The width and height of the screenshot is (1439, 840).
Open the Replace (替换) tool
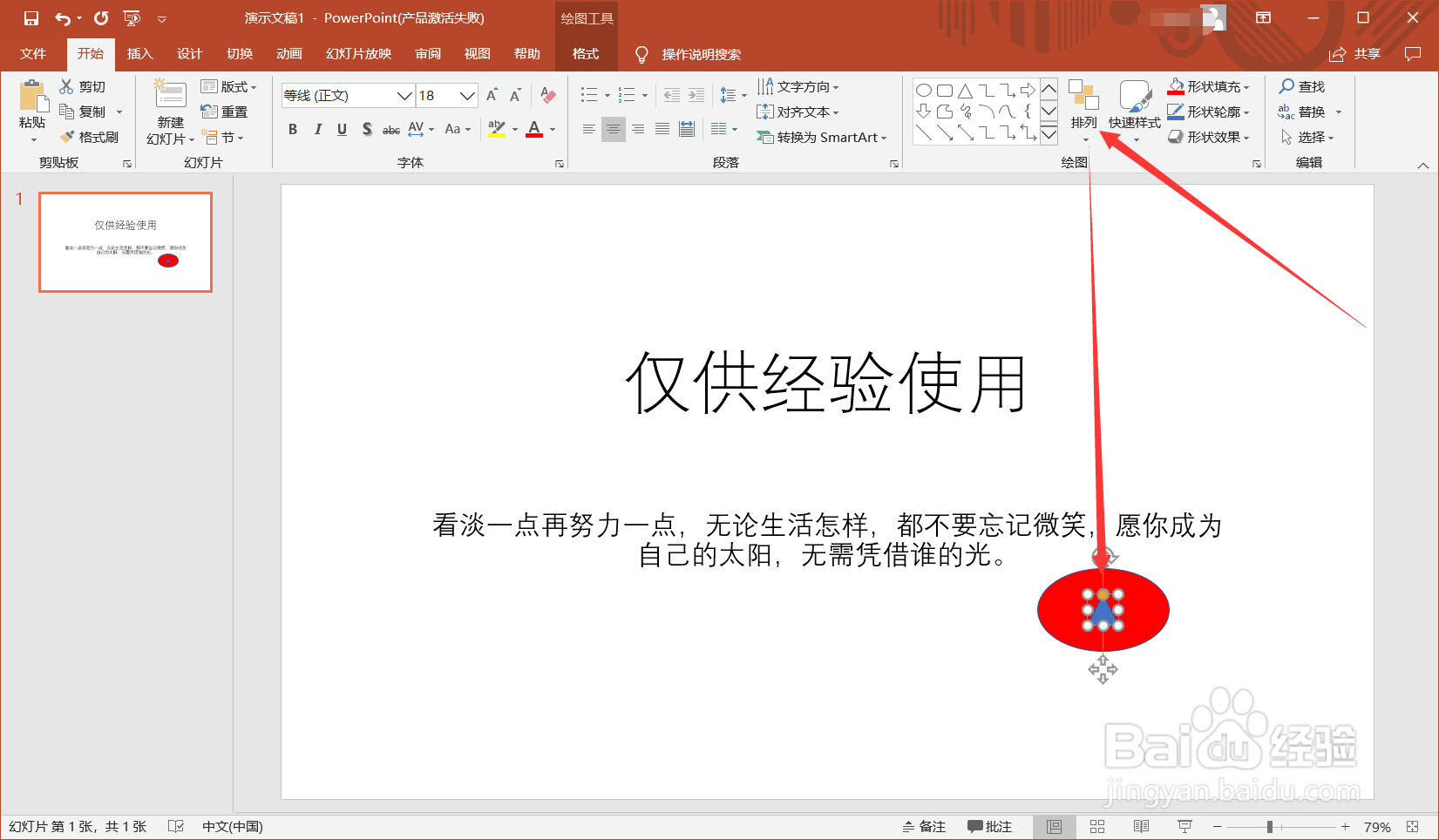point(1313,112)
